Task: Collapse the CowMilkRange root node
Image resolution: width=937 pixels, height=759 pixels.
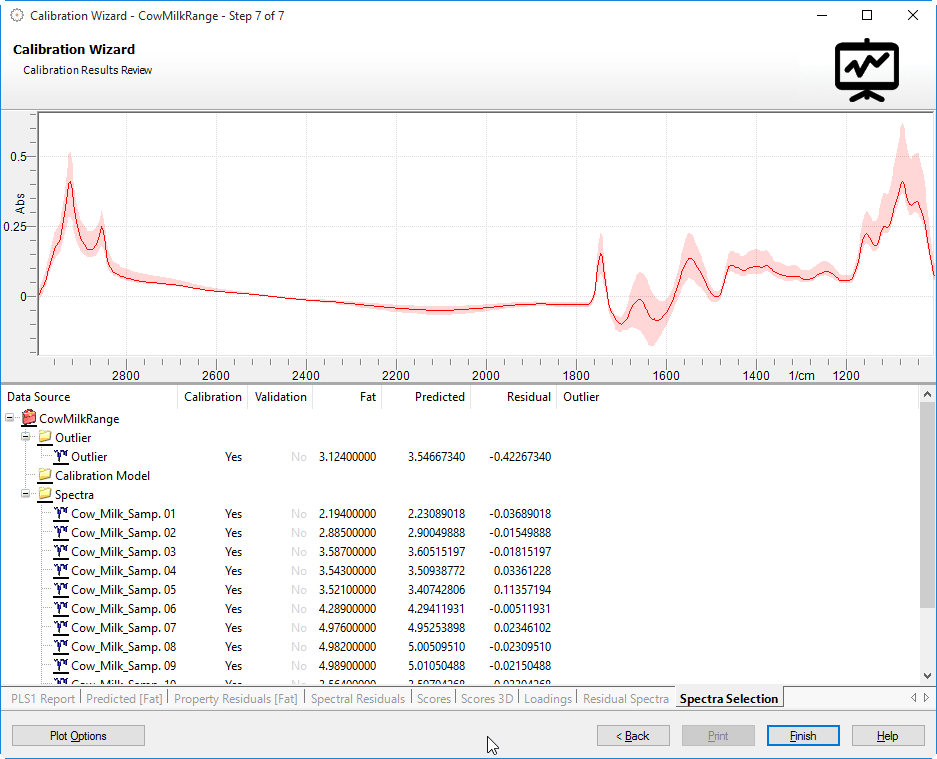Action: tap(10, 419)
